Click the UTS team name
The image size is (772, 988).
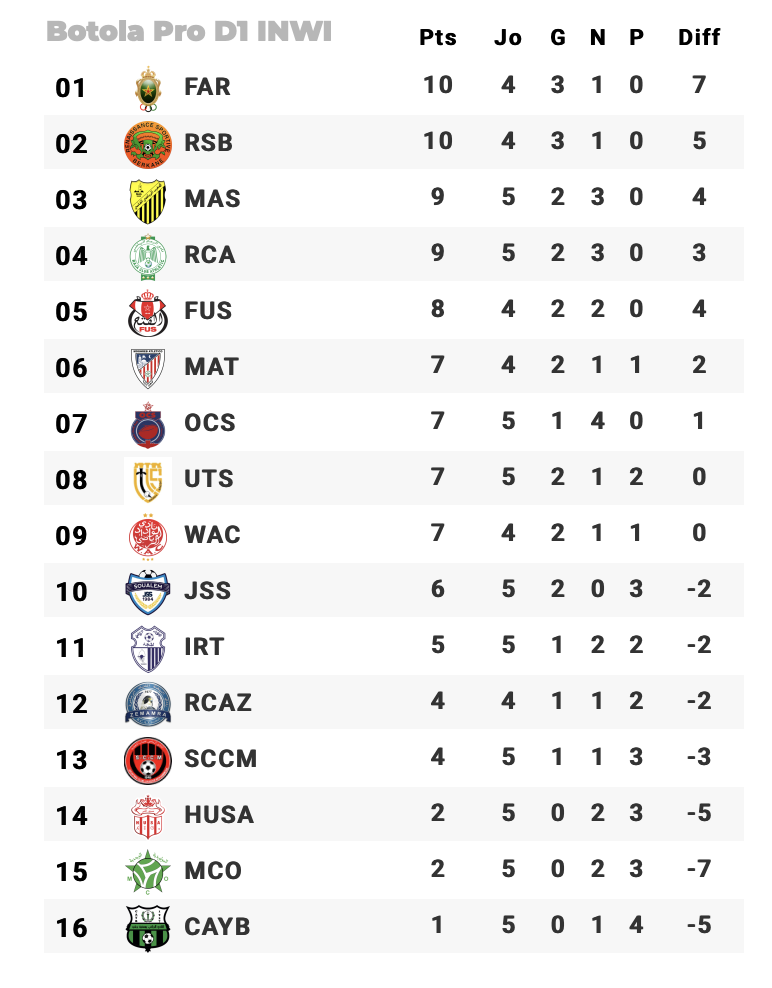click(209, 479)
